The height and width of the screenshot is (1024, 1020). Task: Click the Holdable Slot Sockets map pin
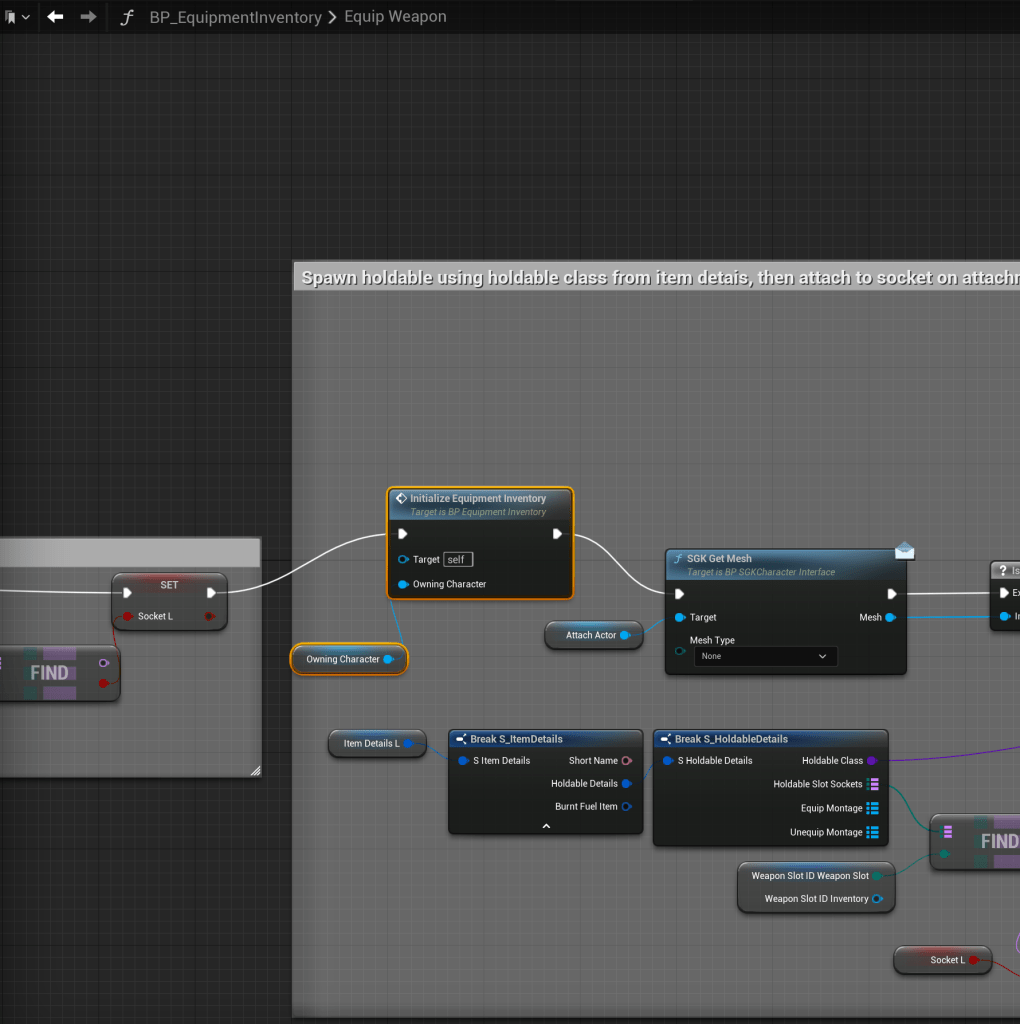[872, 784]
